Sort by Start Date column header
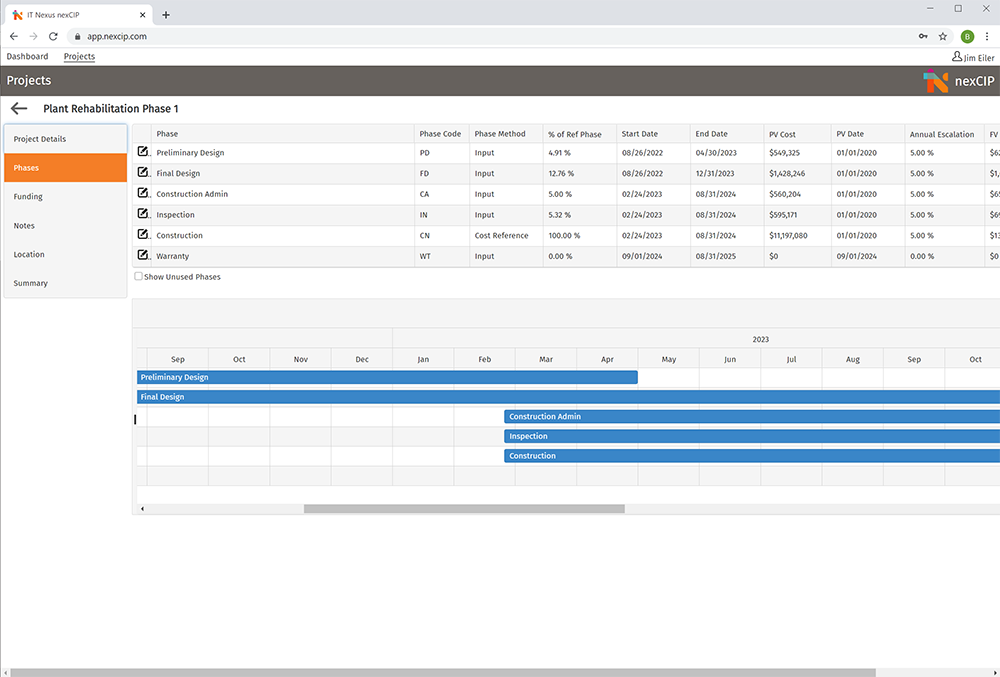The image size is (1000, 677). click(653, 134)
